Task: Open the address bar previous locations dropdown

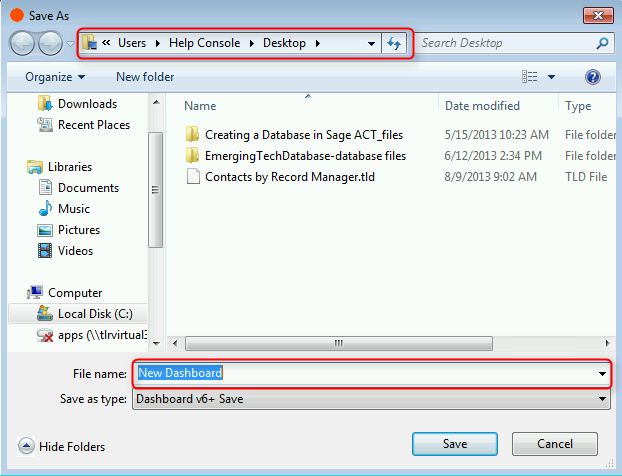Action: [x=371, y=43]
